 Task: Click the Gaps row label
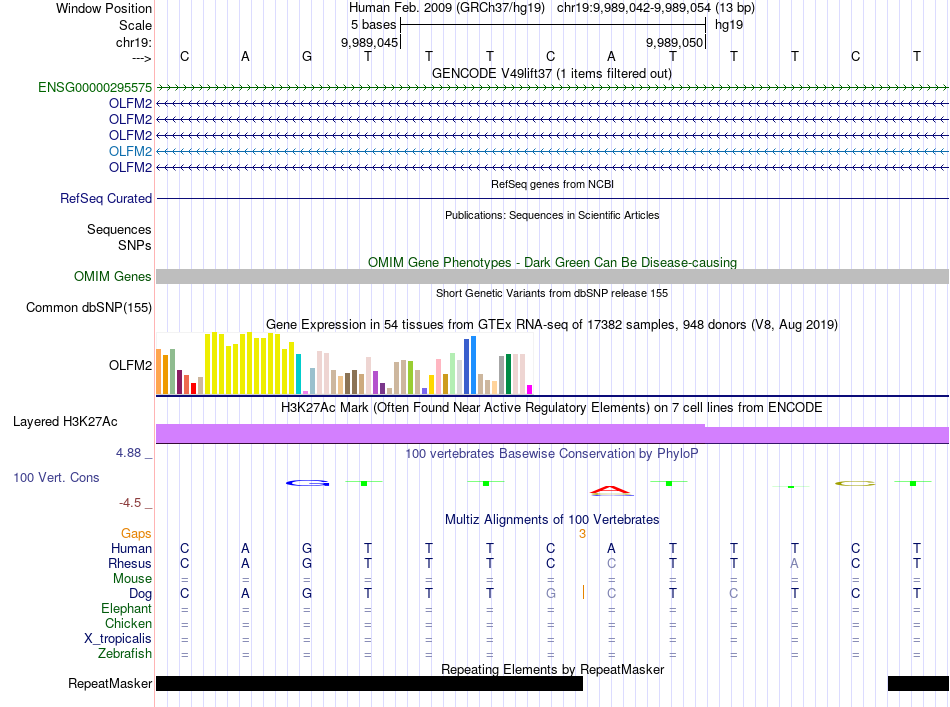pyautogui.click(x=136, y=533)
